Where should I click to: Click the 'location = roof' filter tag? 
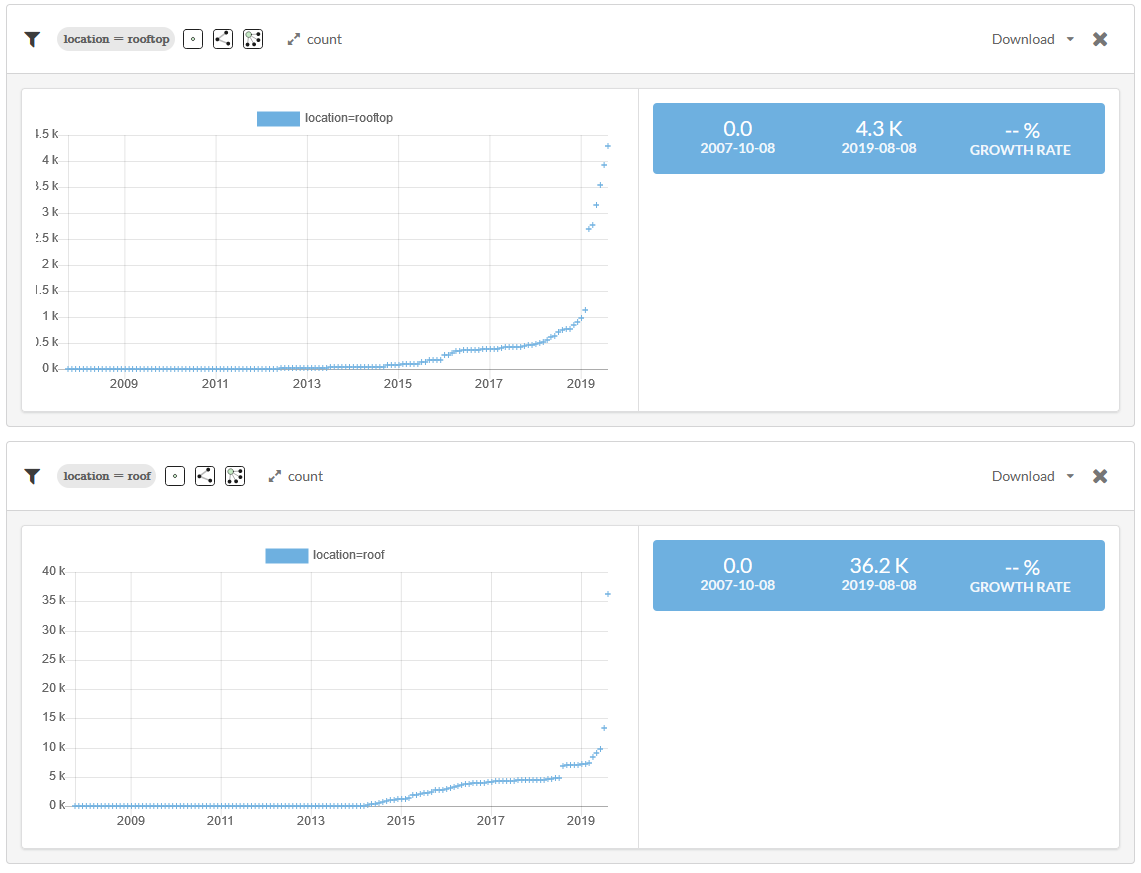(107, 477)
